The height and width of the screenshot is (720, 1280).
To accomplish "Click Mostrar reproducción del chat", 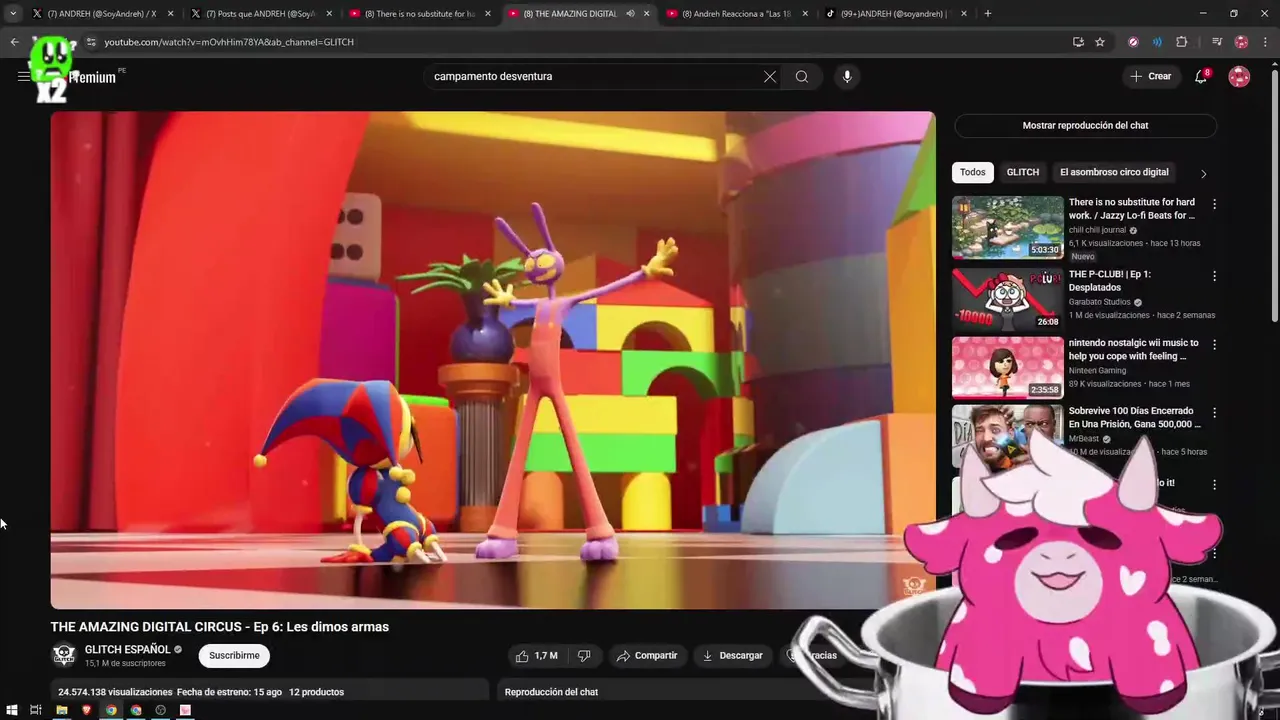I will click(1085, 125).
